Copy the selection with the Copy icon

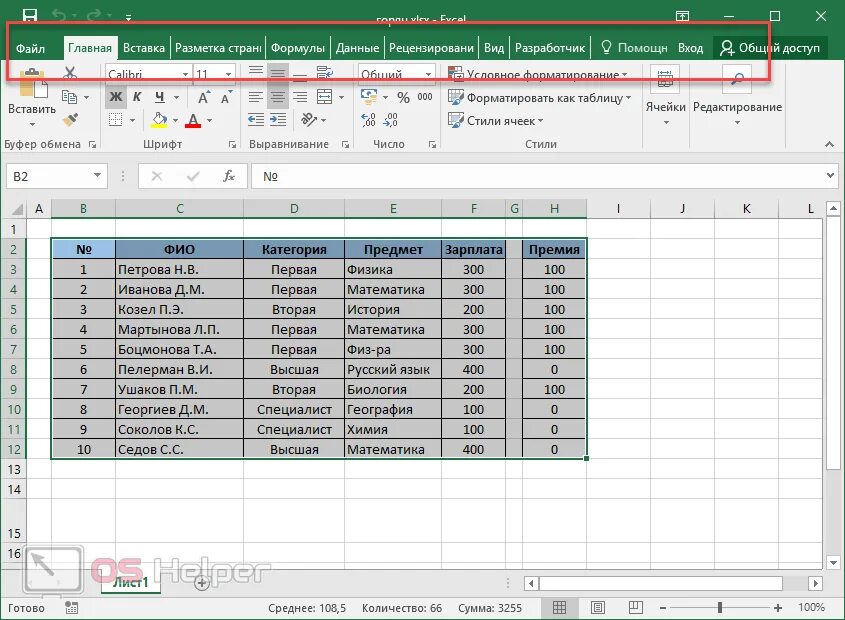click(69, 97)
